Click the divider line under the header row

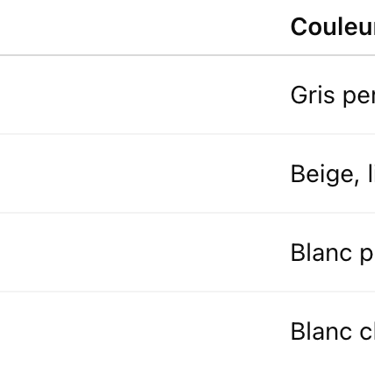pos(187,55)
